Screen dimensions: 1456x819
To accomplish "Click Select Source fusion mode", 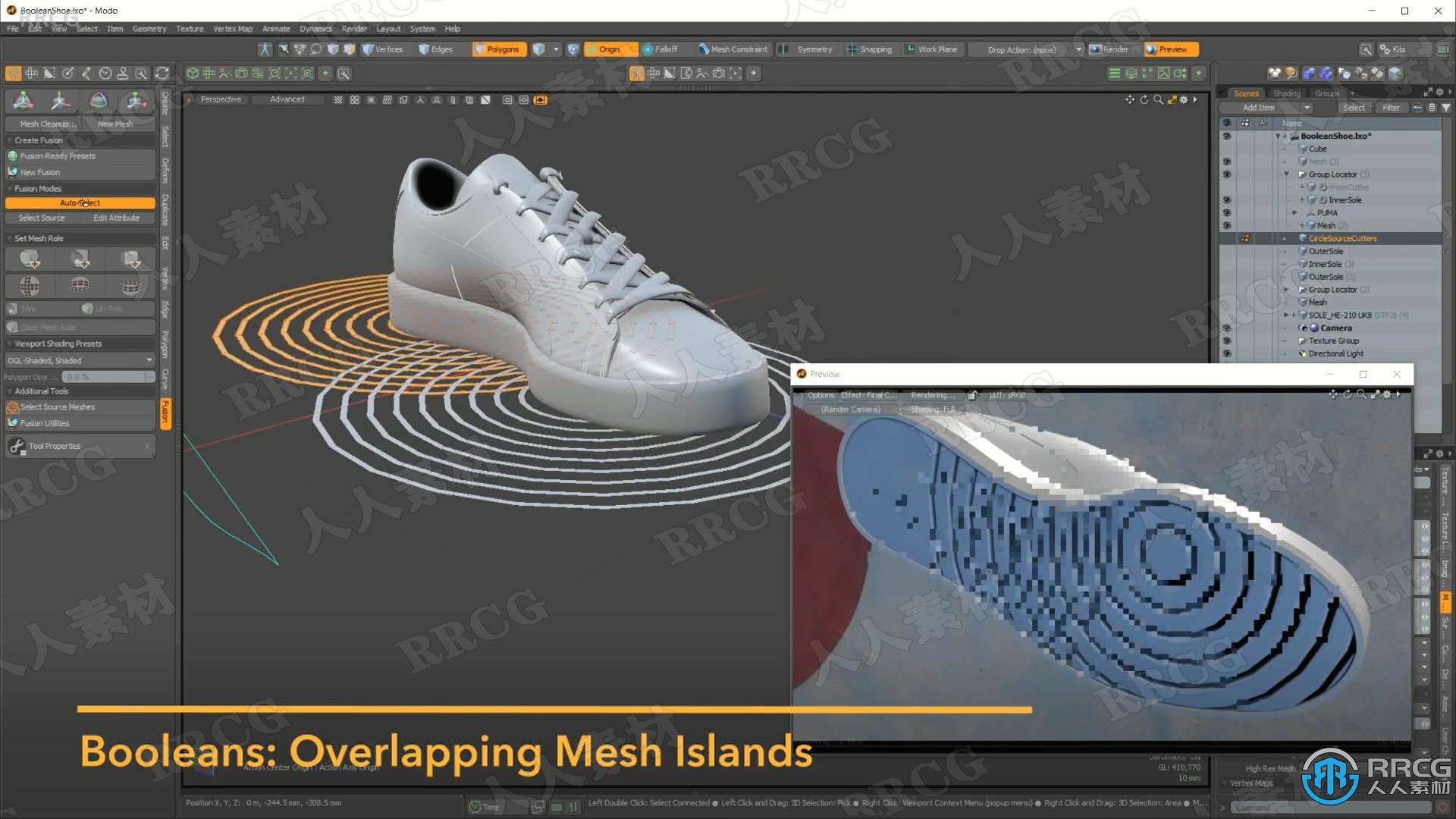I will pos(42,218).
